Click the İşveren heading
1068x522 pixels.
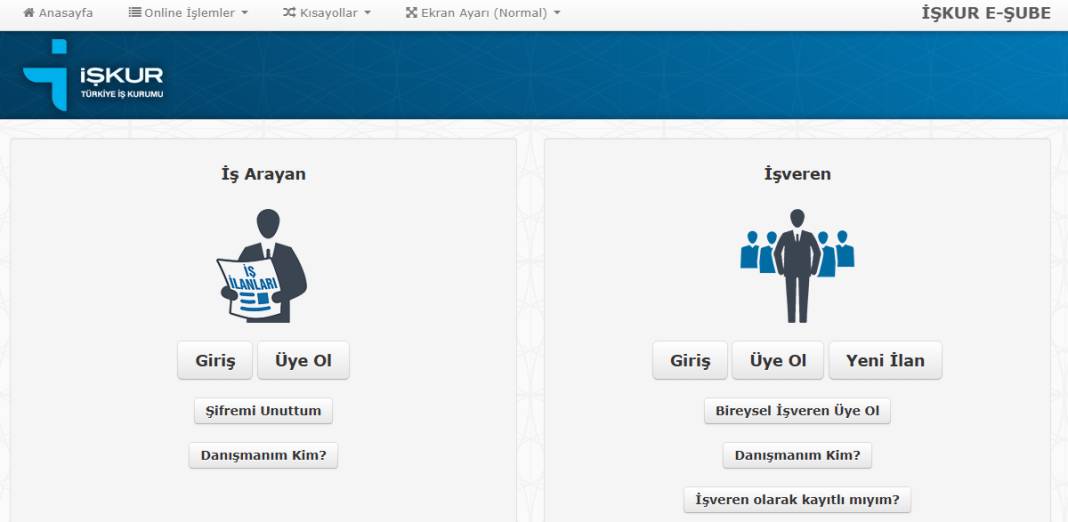[798, 174]
